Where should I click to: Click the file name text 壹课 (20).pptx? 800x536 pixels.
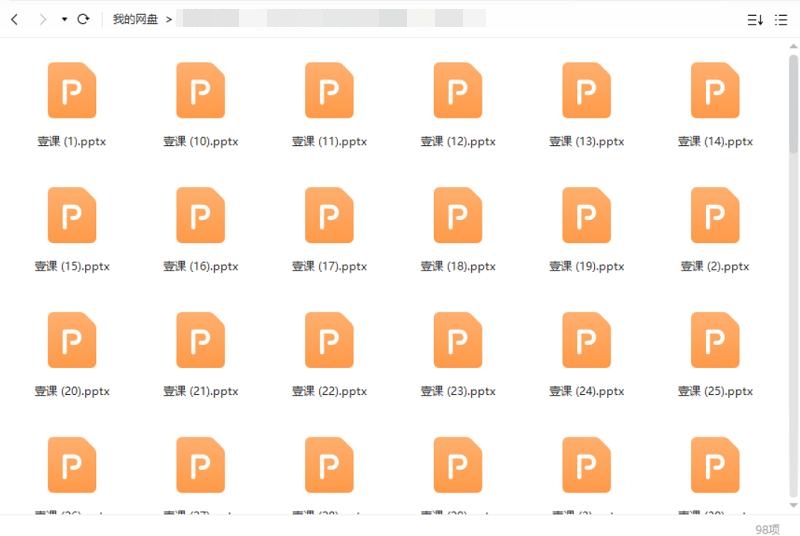point(72,392)
